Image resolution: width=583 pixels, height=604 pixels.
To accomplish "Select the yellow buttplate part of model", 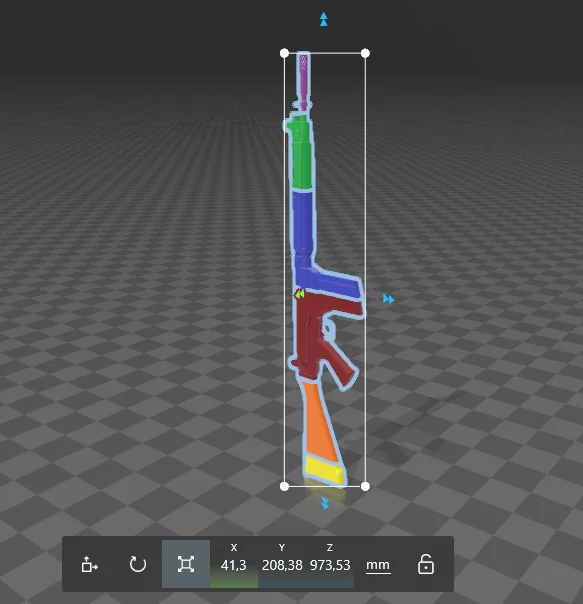I will tap(323, 469).
